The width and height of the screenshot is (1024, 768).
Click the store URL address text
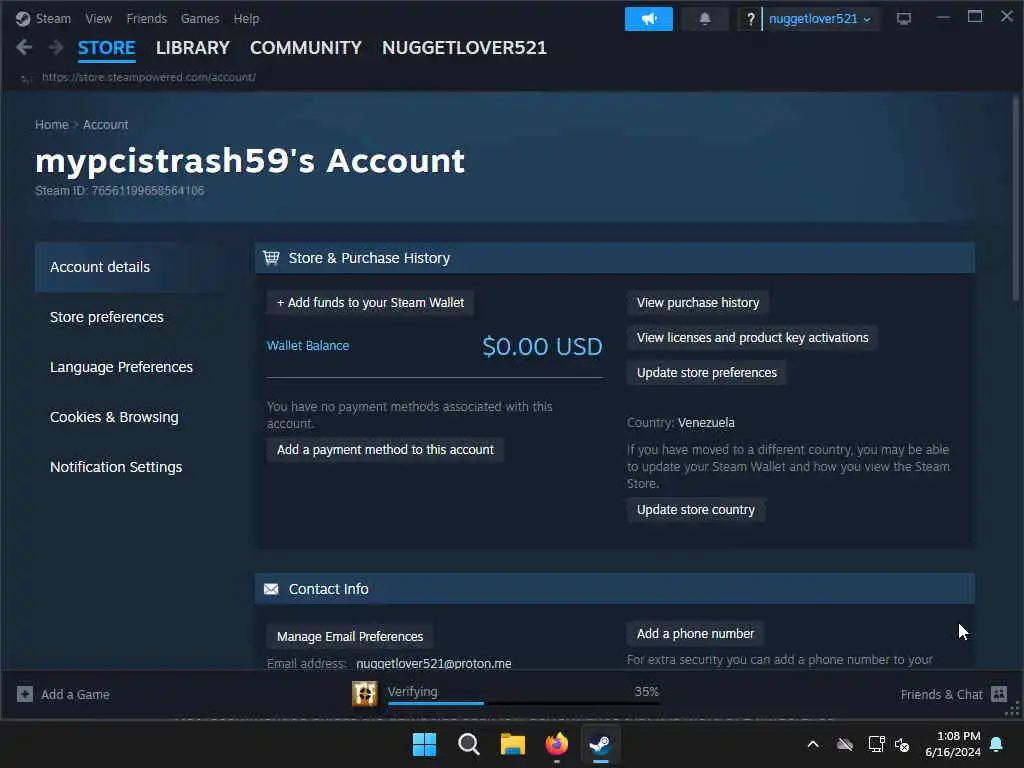pos(149,77)
